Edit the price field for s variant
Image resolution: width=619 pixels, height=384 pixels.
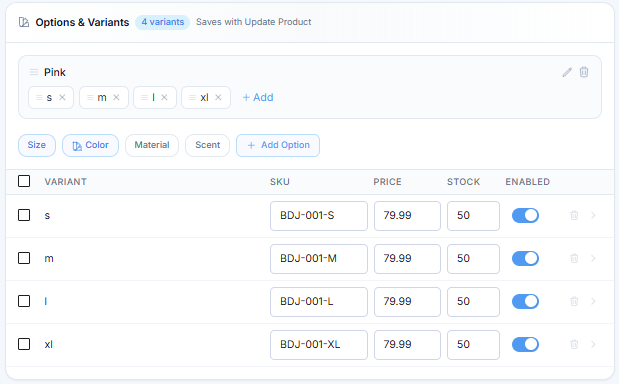pyautogui.click(x=407, y=216)
